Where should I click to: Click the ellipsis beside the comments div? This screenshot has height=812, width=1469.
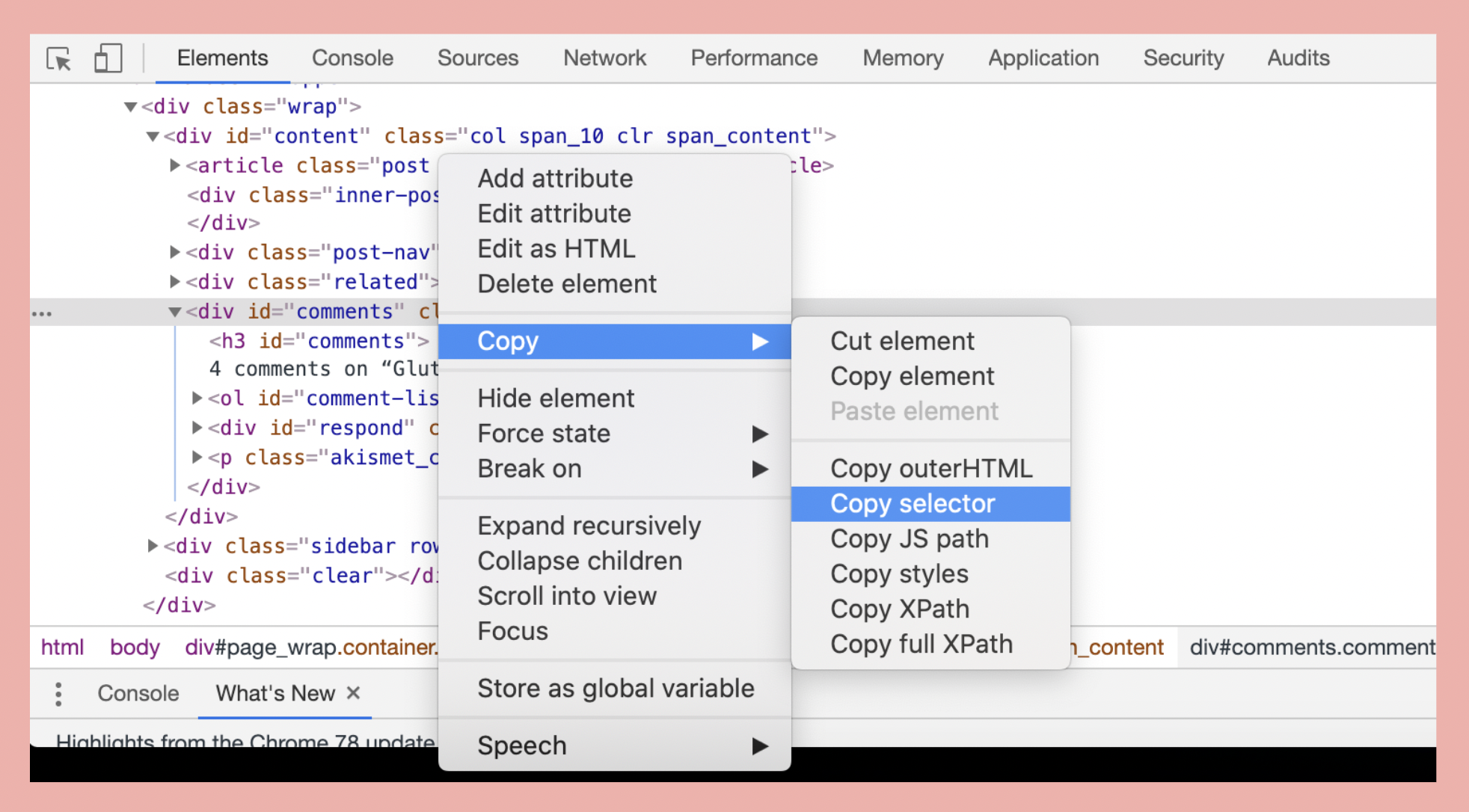click(x=41, y=313)
